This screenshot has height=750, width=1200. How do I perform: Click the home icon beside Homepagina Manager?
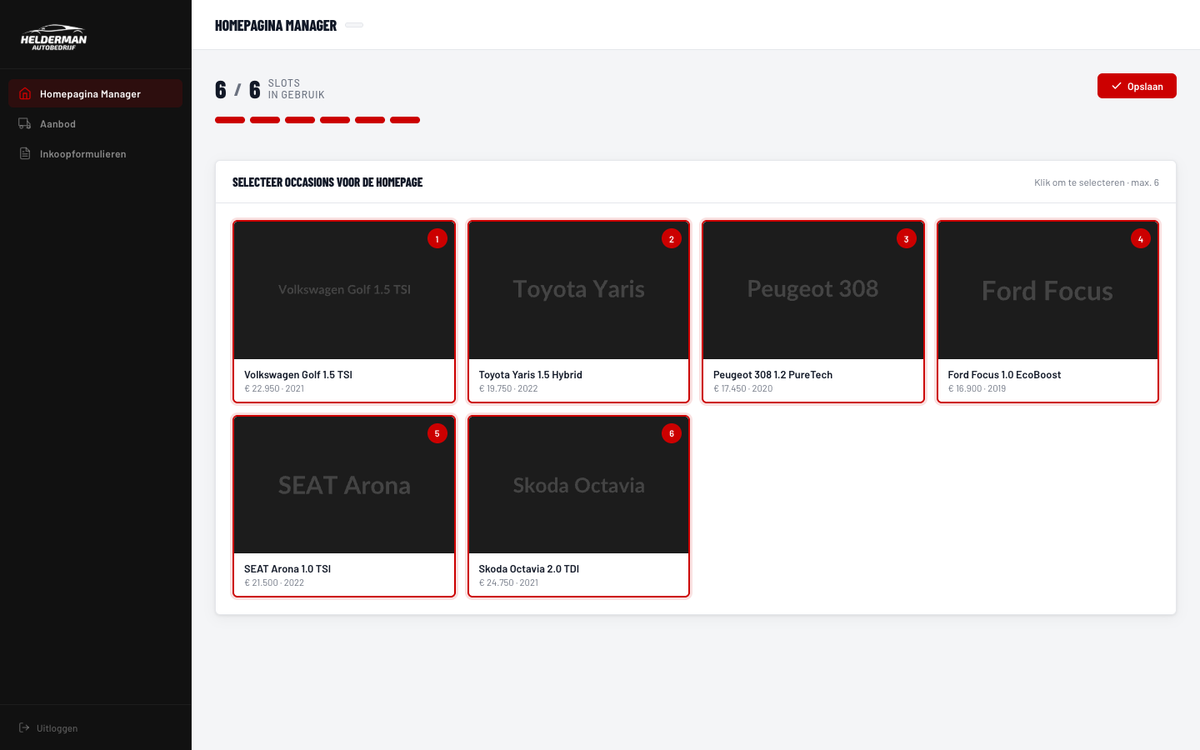point(24,94)
